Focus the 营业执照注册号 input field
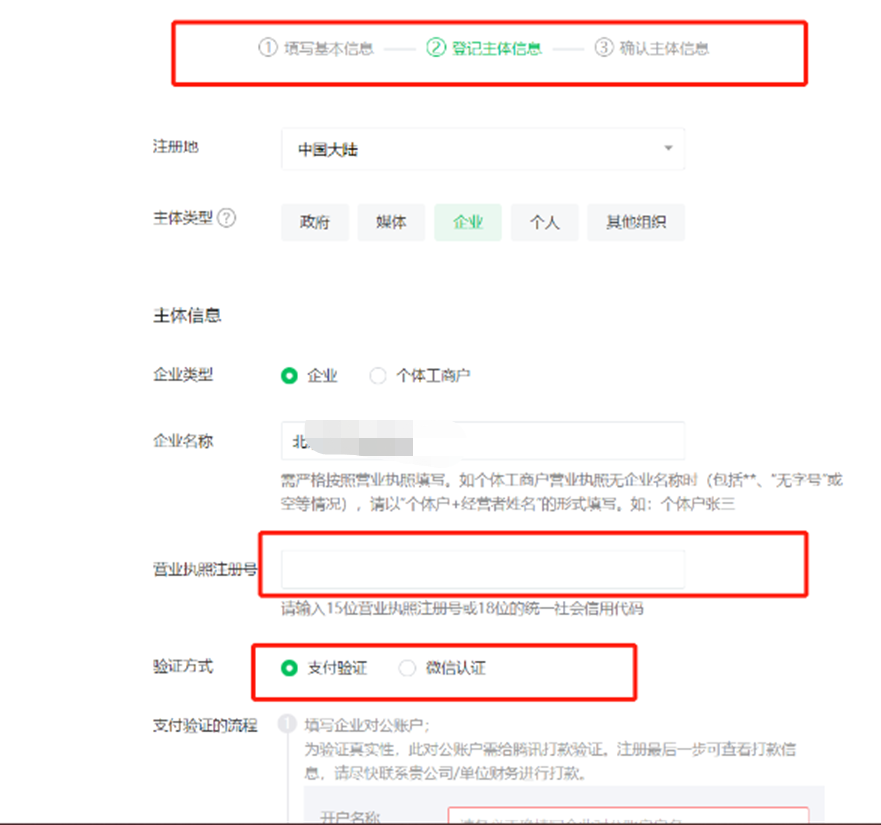The image size is (881, 825). coord(482,568)
